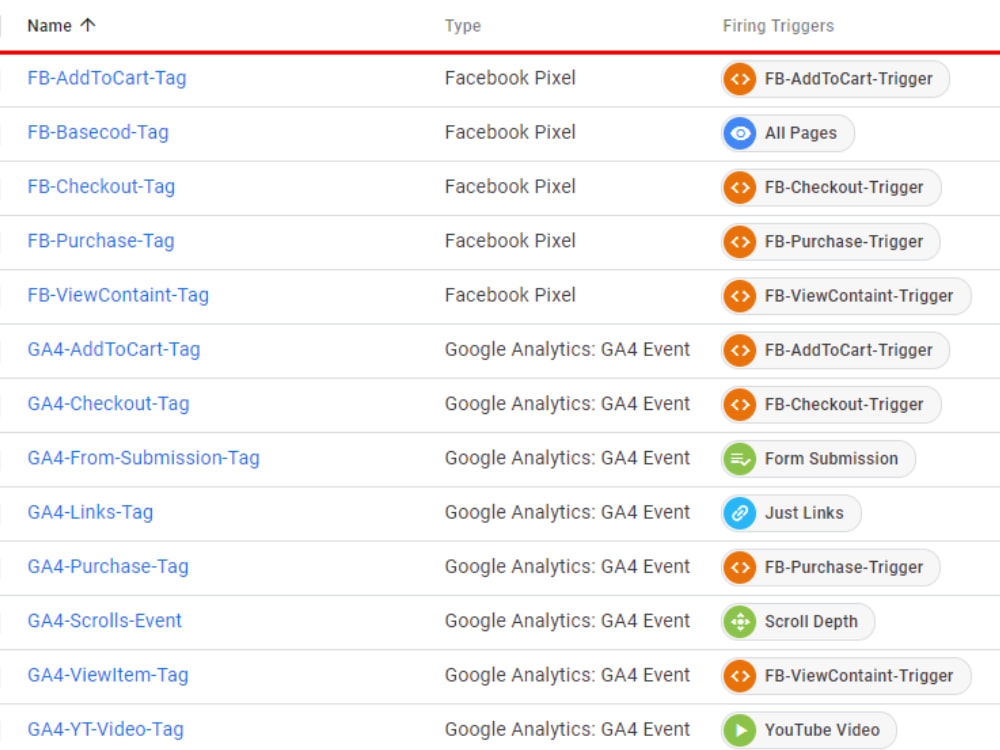Open the FB-Basecod-Tag tag
1000x750 pixels.
(x=97, y=132)
